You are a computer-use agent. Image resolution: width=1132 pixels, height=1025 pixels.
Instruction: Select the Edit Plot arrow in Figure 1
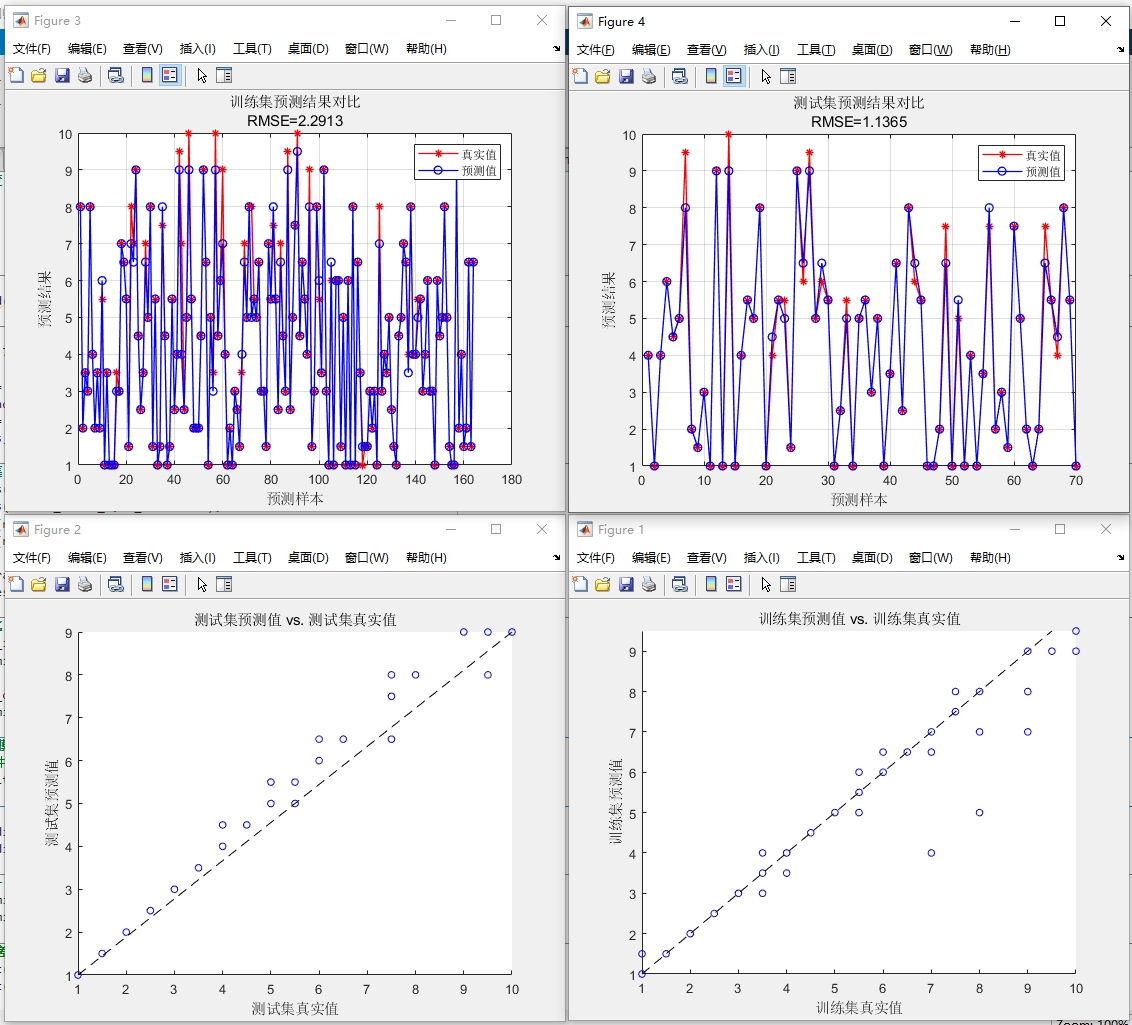(765, 585)
